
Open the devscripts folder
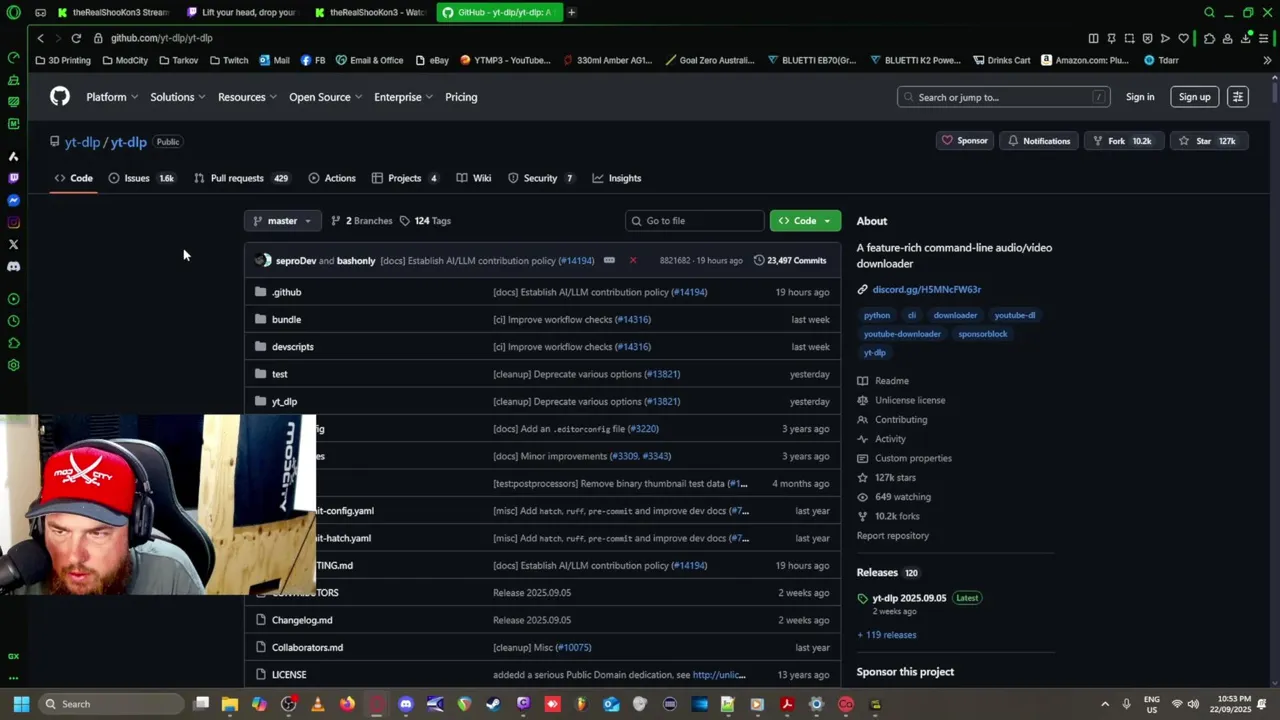click(x=293, y=346)
